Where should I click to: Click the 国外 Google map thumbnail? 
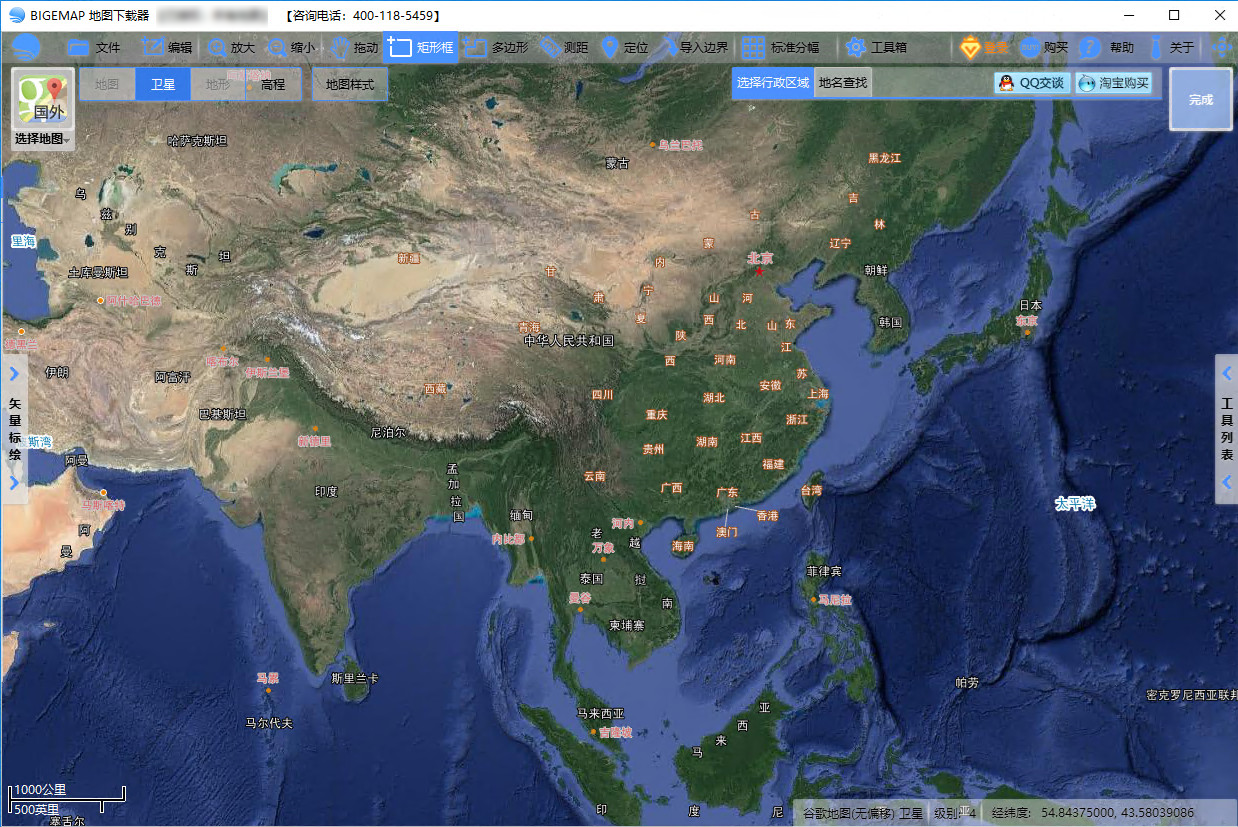pos(42,99)
